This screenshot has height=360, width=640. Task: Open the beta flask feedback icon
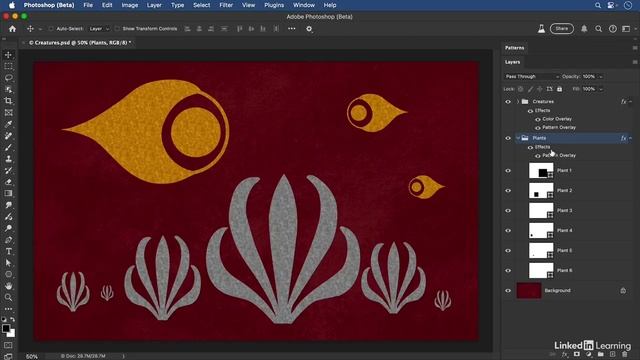point(541,29)
